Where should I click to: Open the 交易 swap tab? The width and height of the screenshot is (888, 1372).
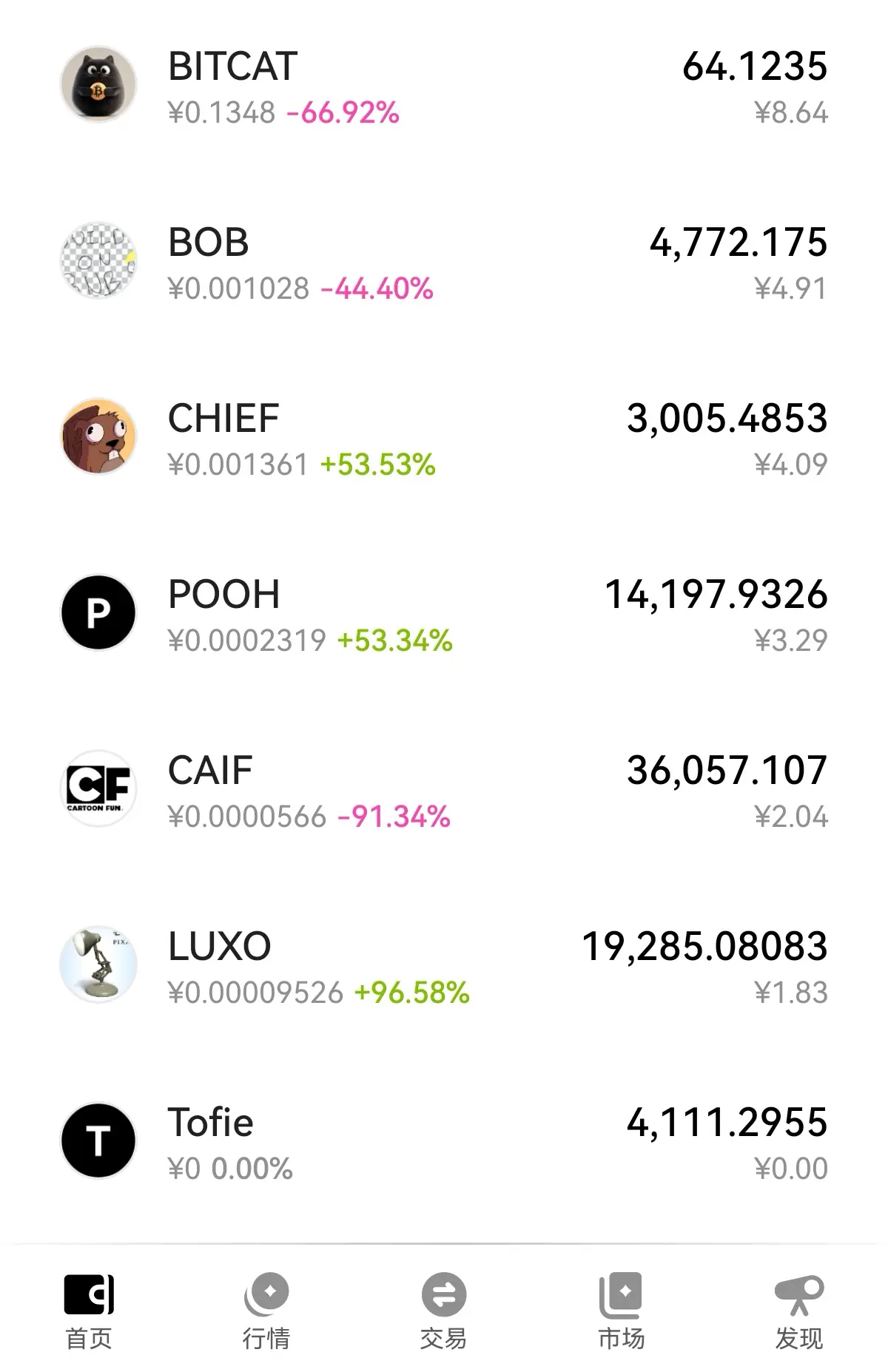(444, 1312)
